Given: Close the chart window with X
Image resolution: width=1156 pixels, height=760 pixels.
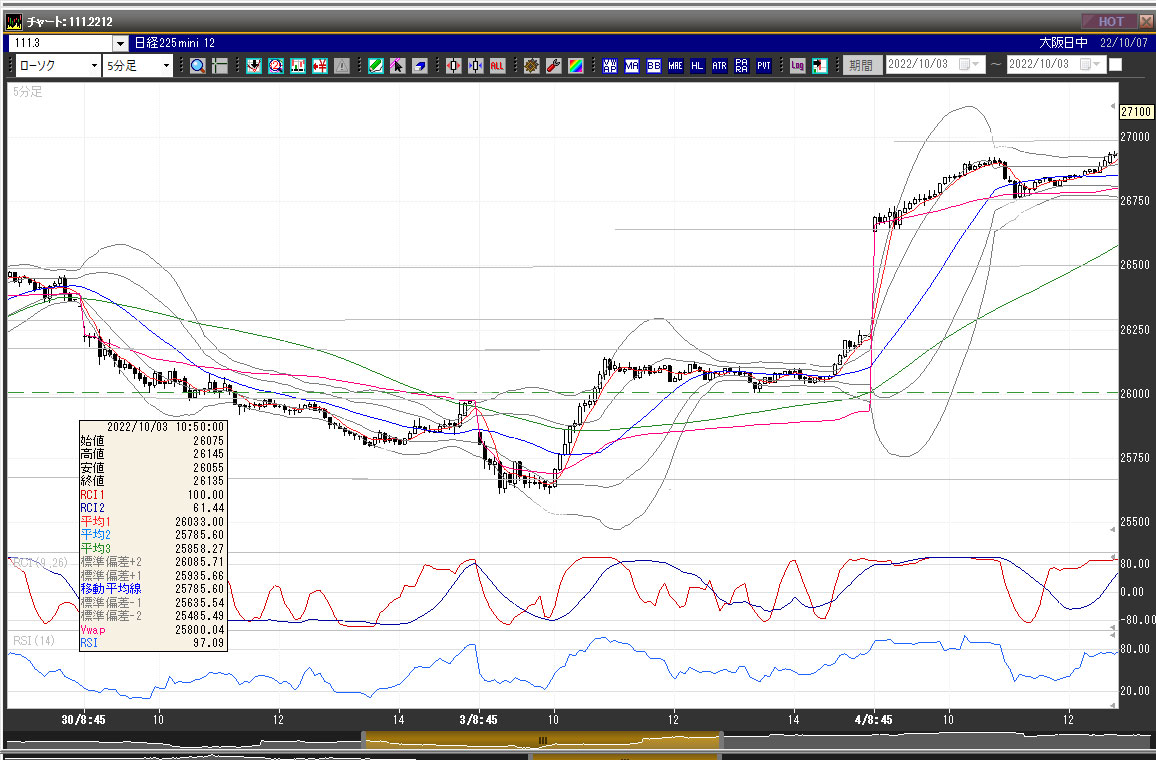Looking at the screenshot, I should point(1146,21).
